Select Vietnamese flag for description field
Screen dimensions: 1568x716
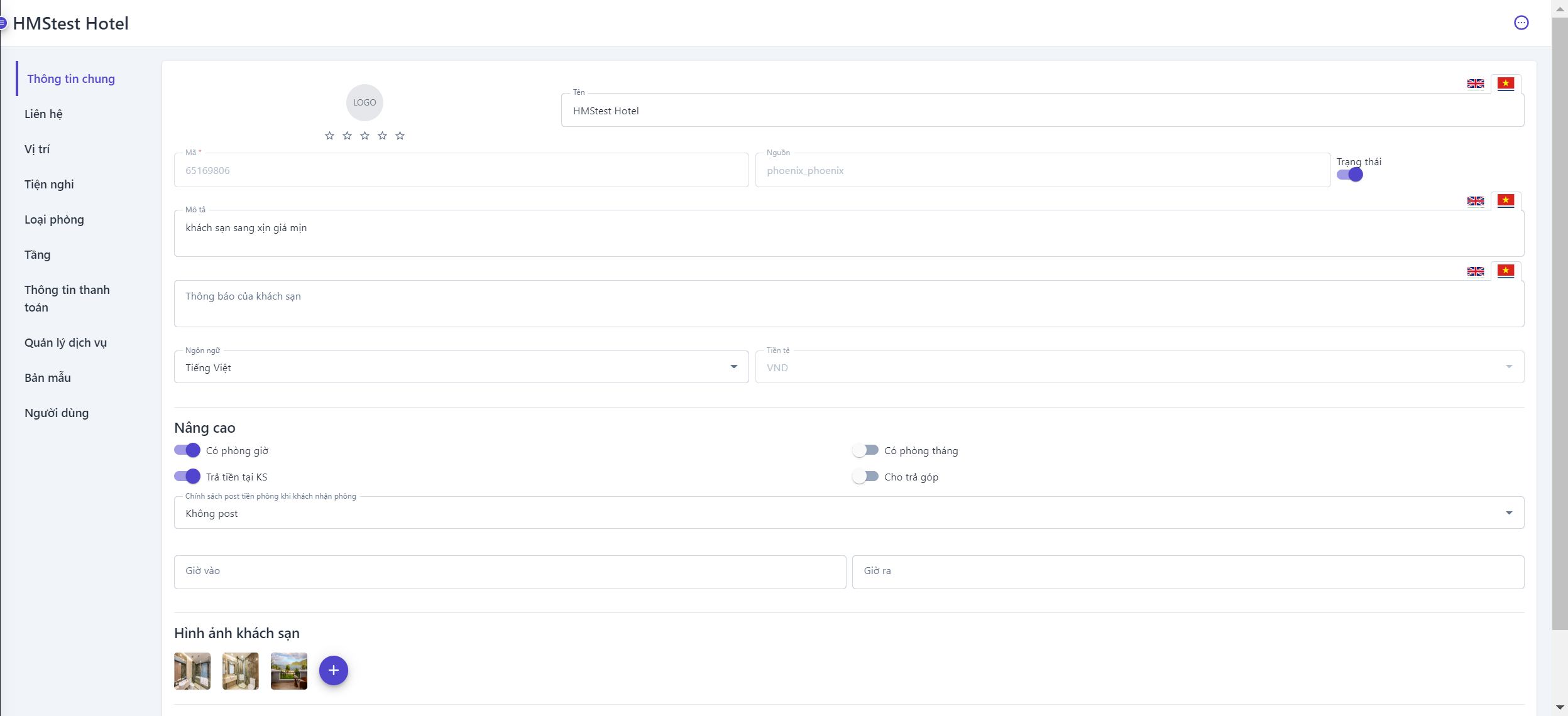pos(1505,201)
